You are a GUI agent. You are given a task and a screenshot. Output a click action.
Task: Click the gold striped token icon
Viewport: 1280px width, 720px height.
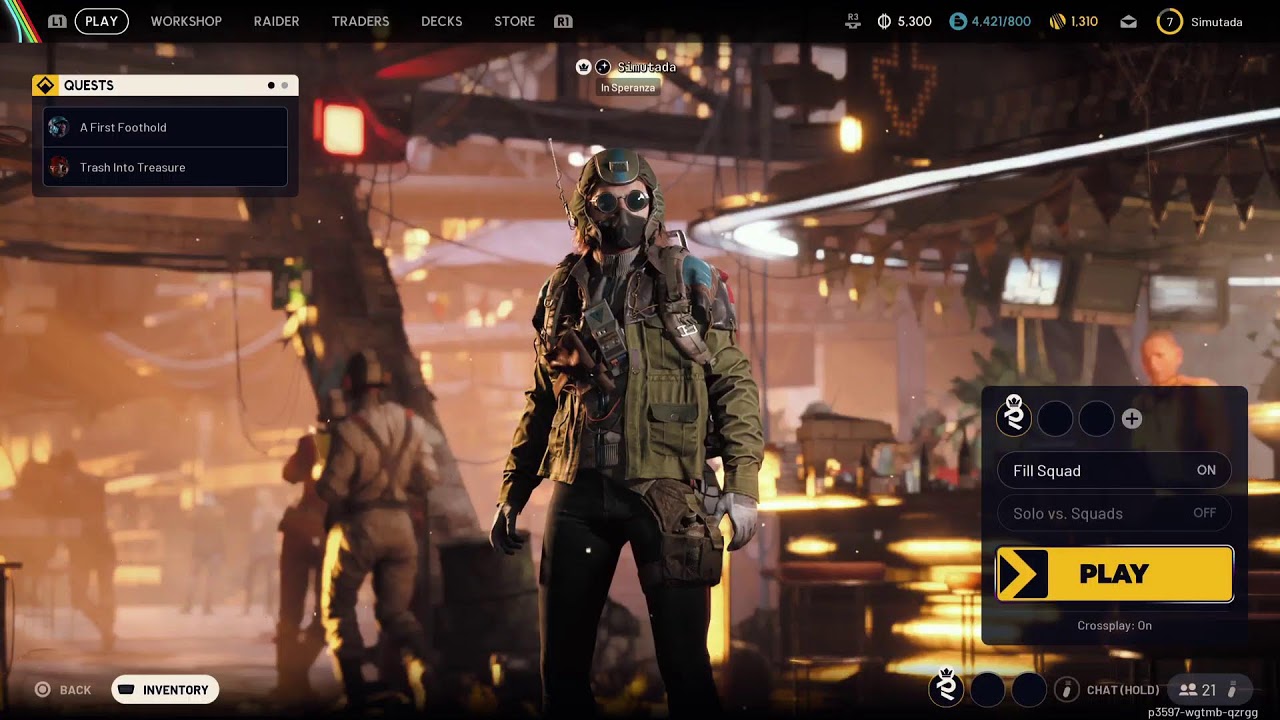[1057, 21]
